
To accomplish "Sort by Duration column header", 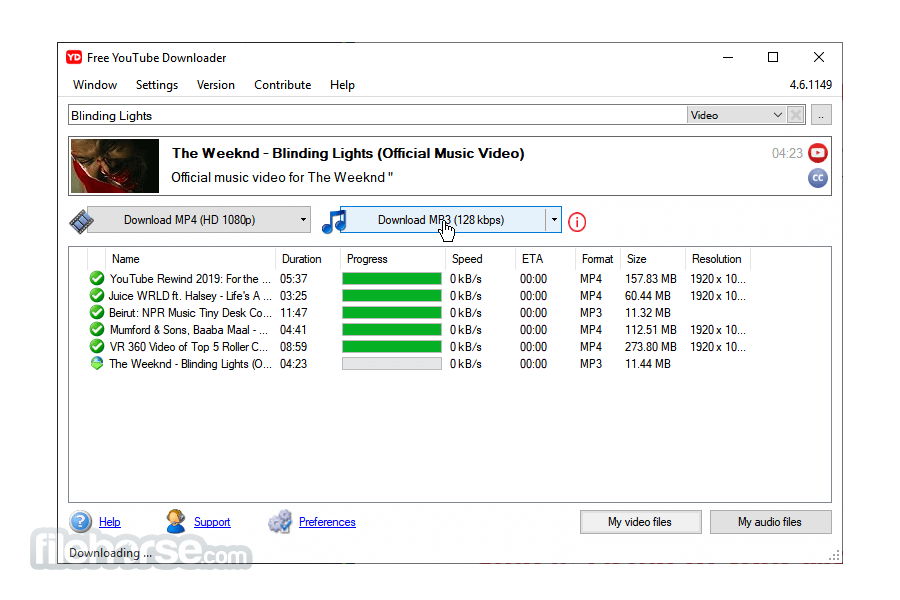I will 301,259.
